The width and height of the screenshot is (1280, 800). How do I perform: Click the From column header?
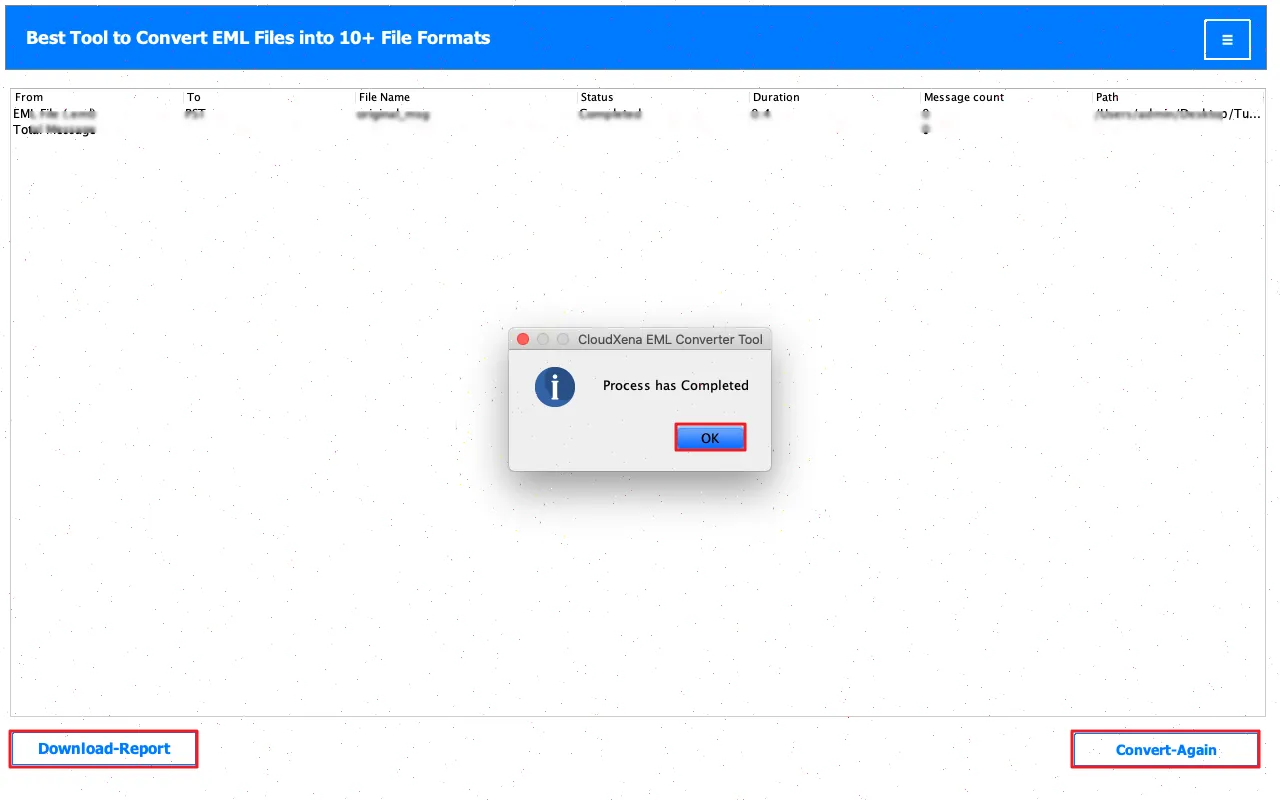pyautogui.click(x=30, y=97)
